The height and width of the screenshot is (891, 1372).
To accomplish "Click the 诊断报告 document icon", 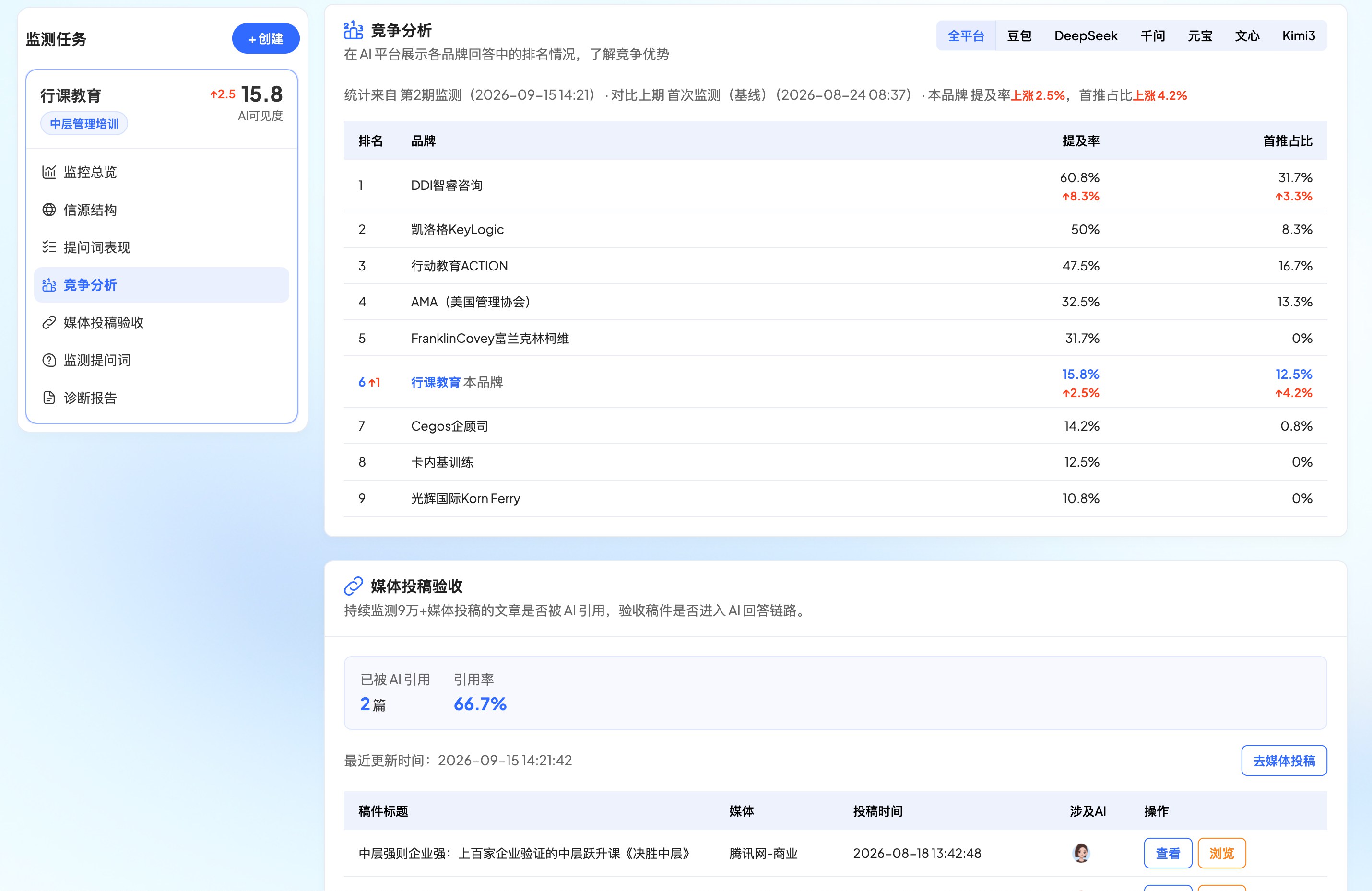I will pos(49,398).
